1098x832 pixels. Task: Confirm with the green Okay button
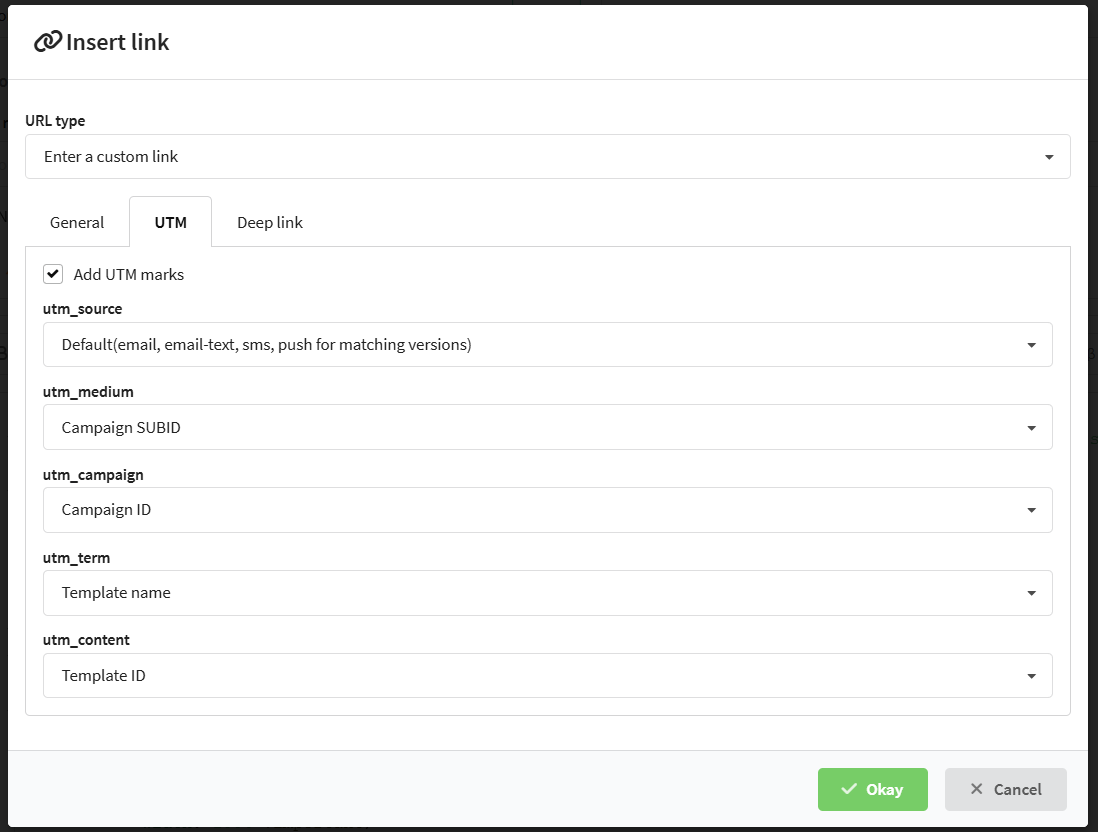point(873,789)
